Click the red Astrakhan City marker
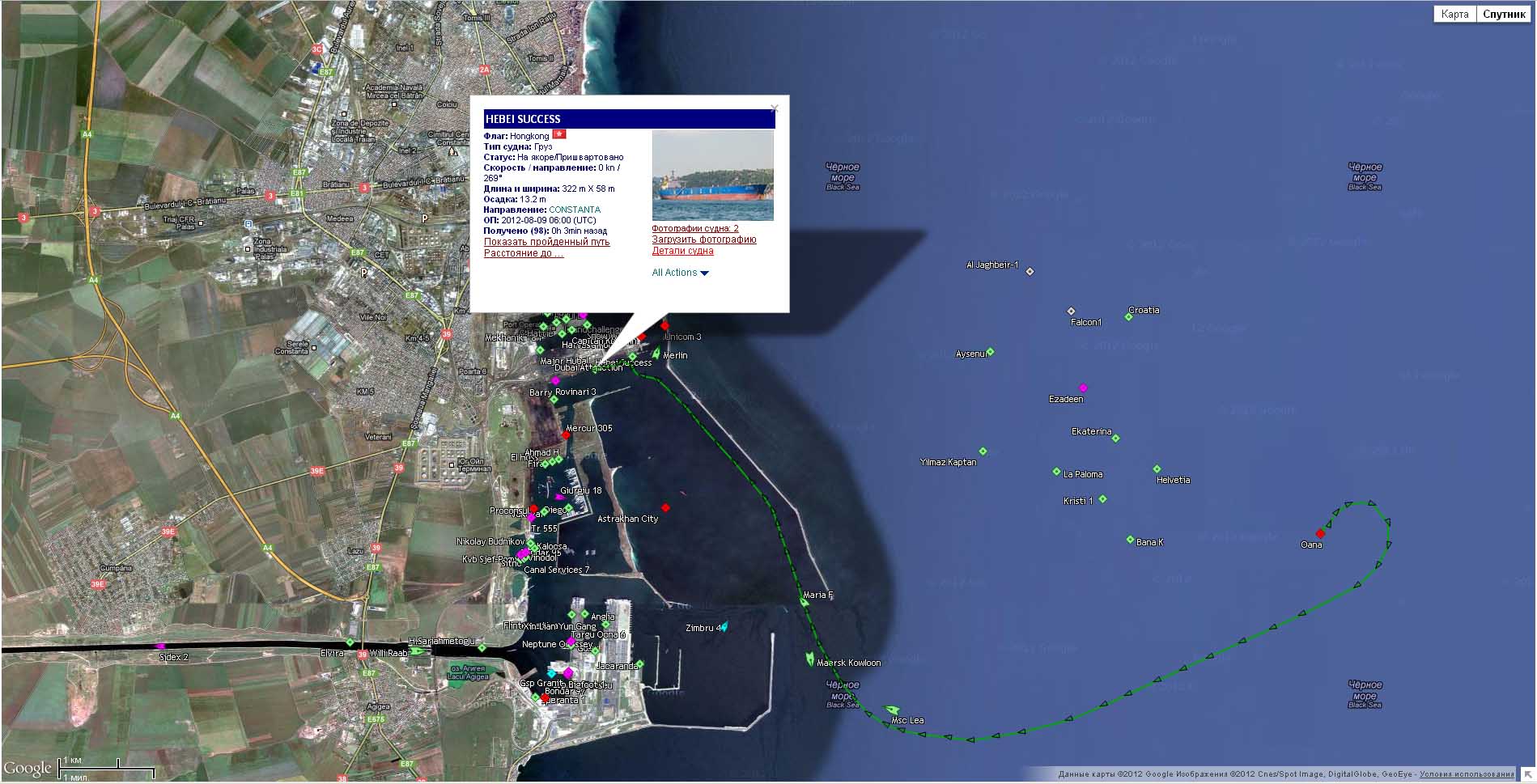Viewport: 1537px width, 784px height. (x=665, y=508)
